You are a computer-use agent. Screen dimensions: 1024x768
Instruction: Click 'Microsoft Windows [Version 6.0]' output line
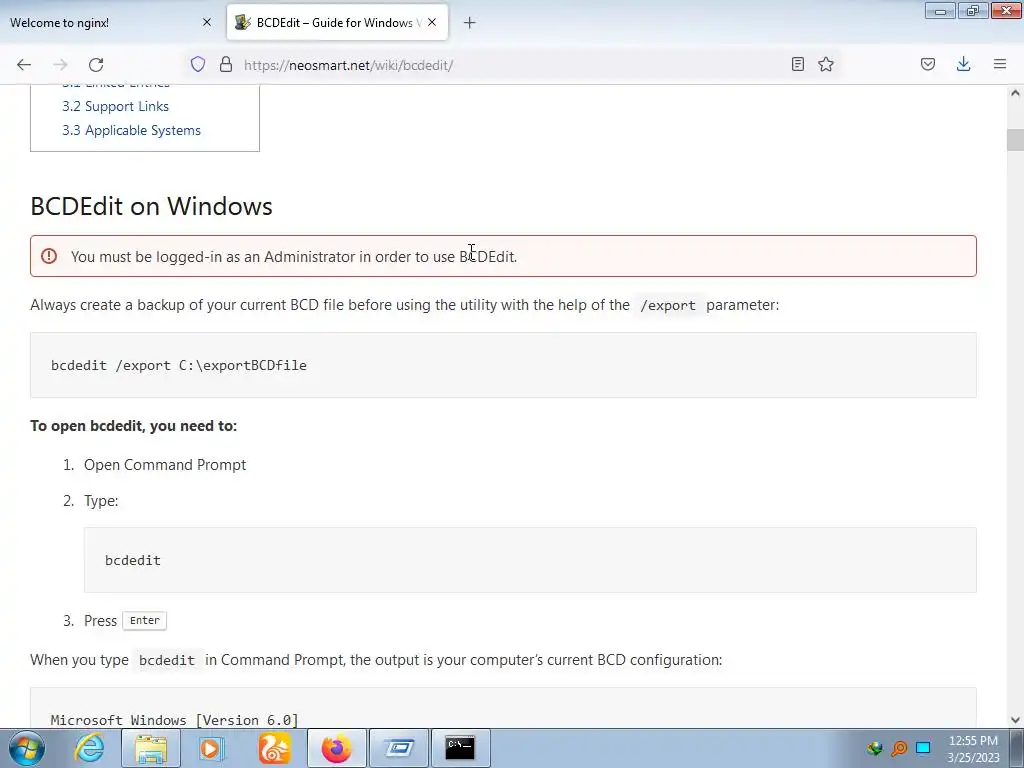pos(174,720)
